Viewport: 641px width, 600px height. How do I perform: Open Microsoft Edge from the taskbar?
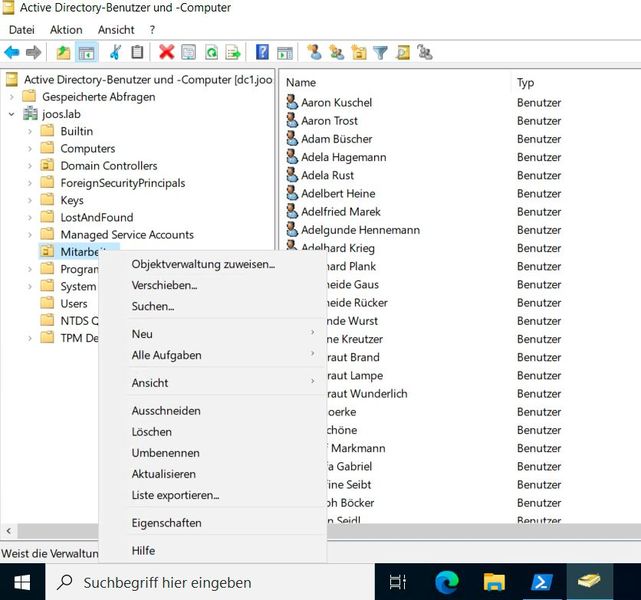[x=446, y=581]
